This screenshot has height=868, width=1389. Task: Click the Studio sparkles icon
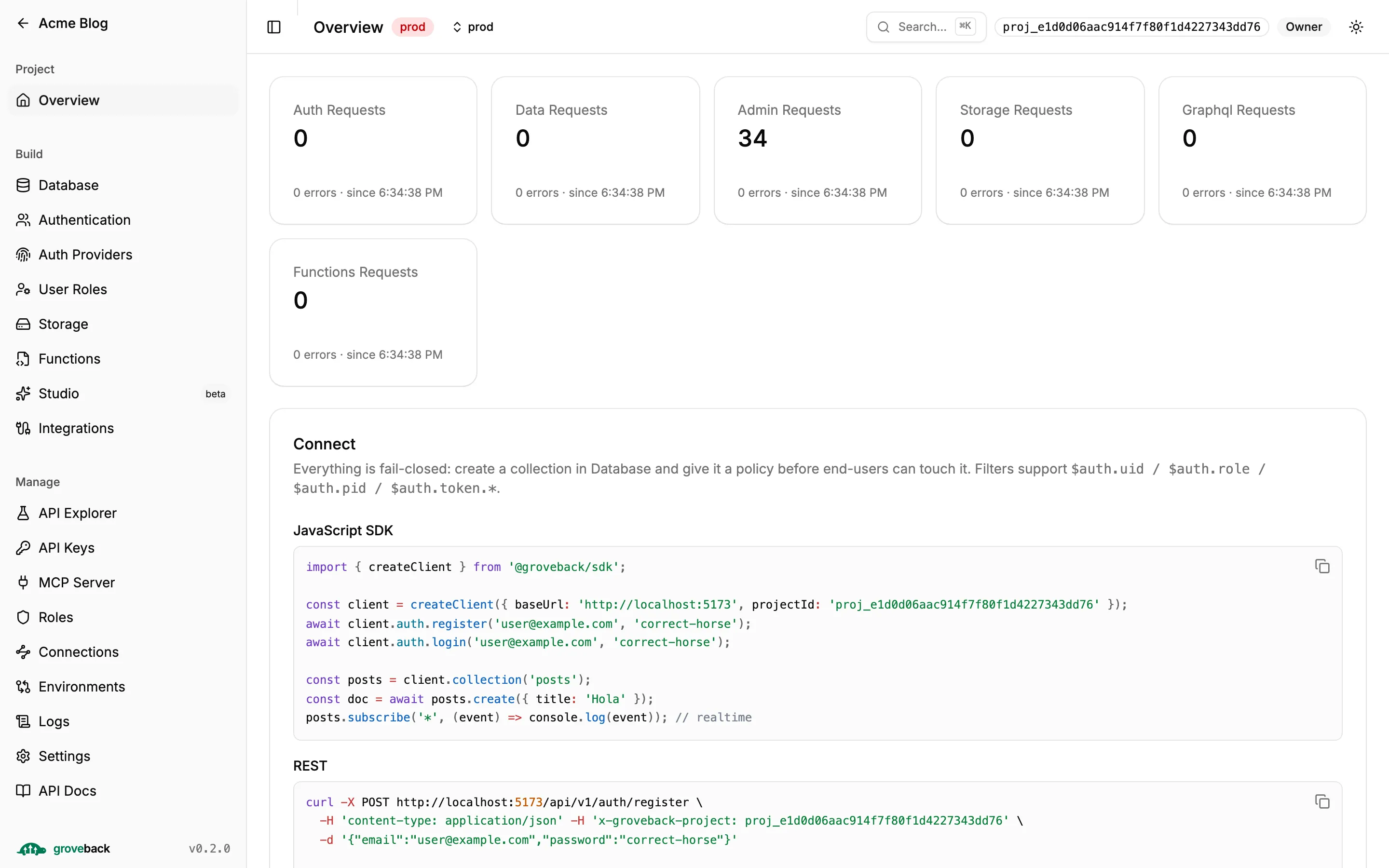click(x=23, y=394)
